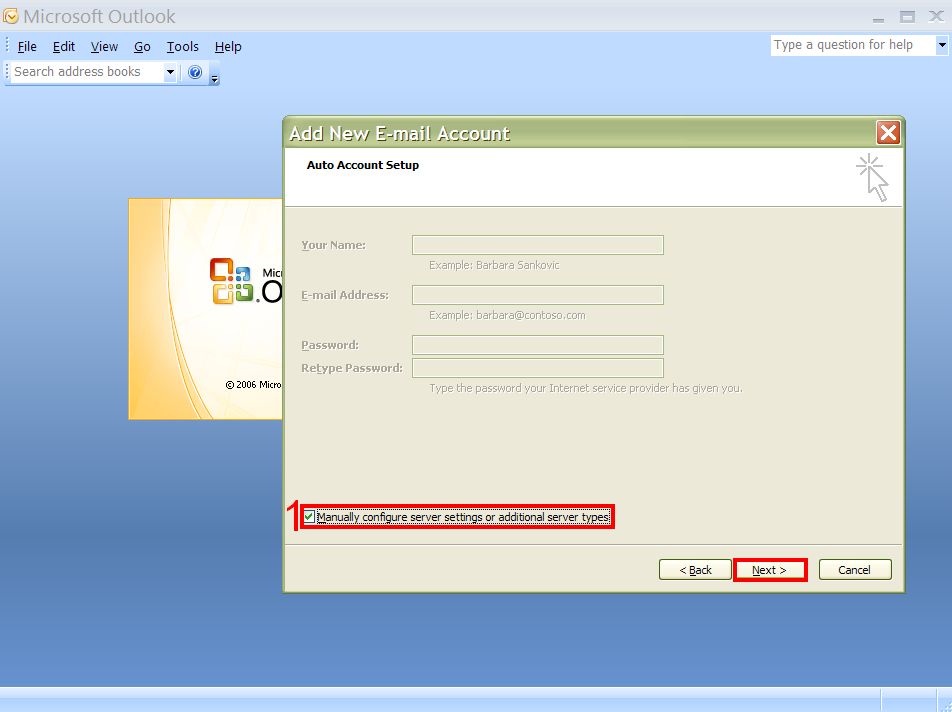The image size is (952, 712).
Task: Maximize the Microsoft Outlook window
Action: 907,16
